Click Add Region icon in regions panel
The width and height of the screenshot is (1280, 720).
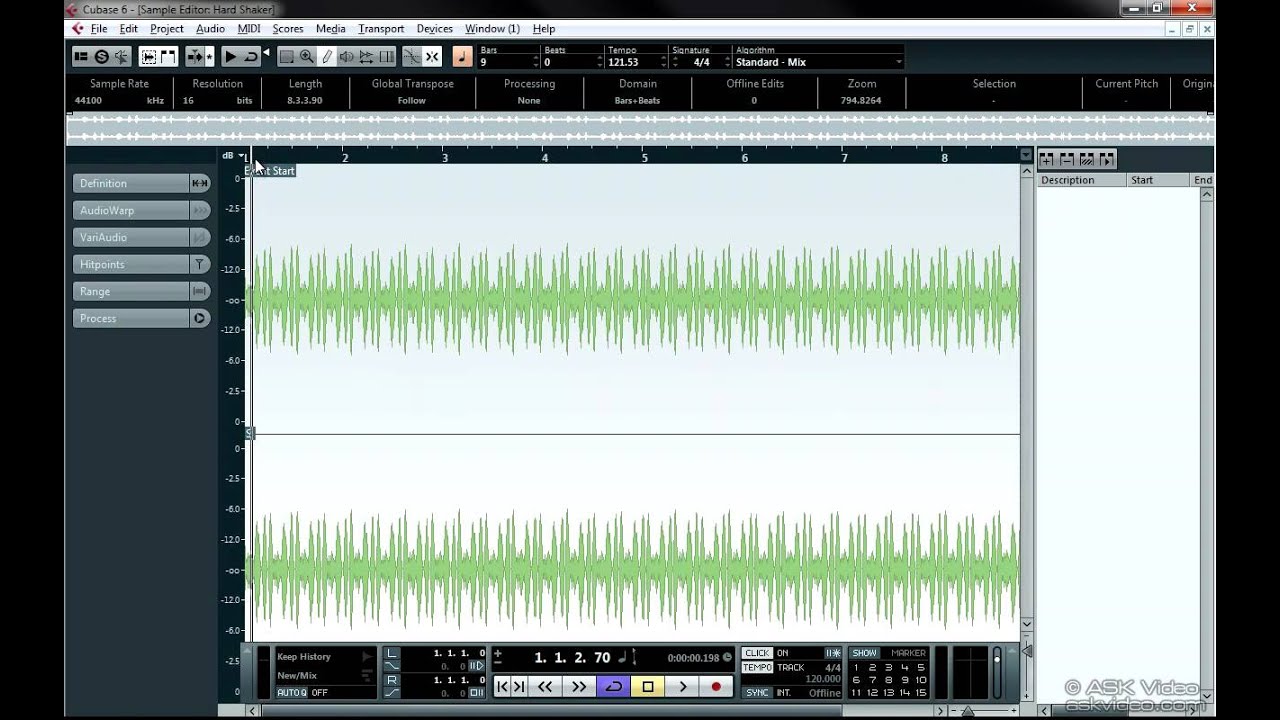click(x=1047, y=160)
